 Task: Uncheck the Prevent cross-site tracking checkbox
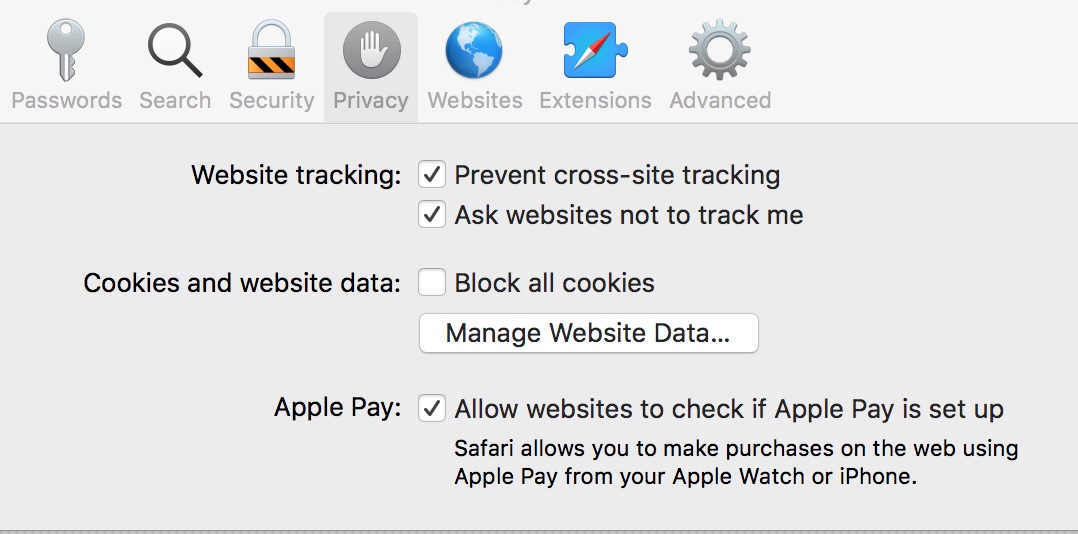point(432,175)
